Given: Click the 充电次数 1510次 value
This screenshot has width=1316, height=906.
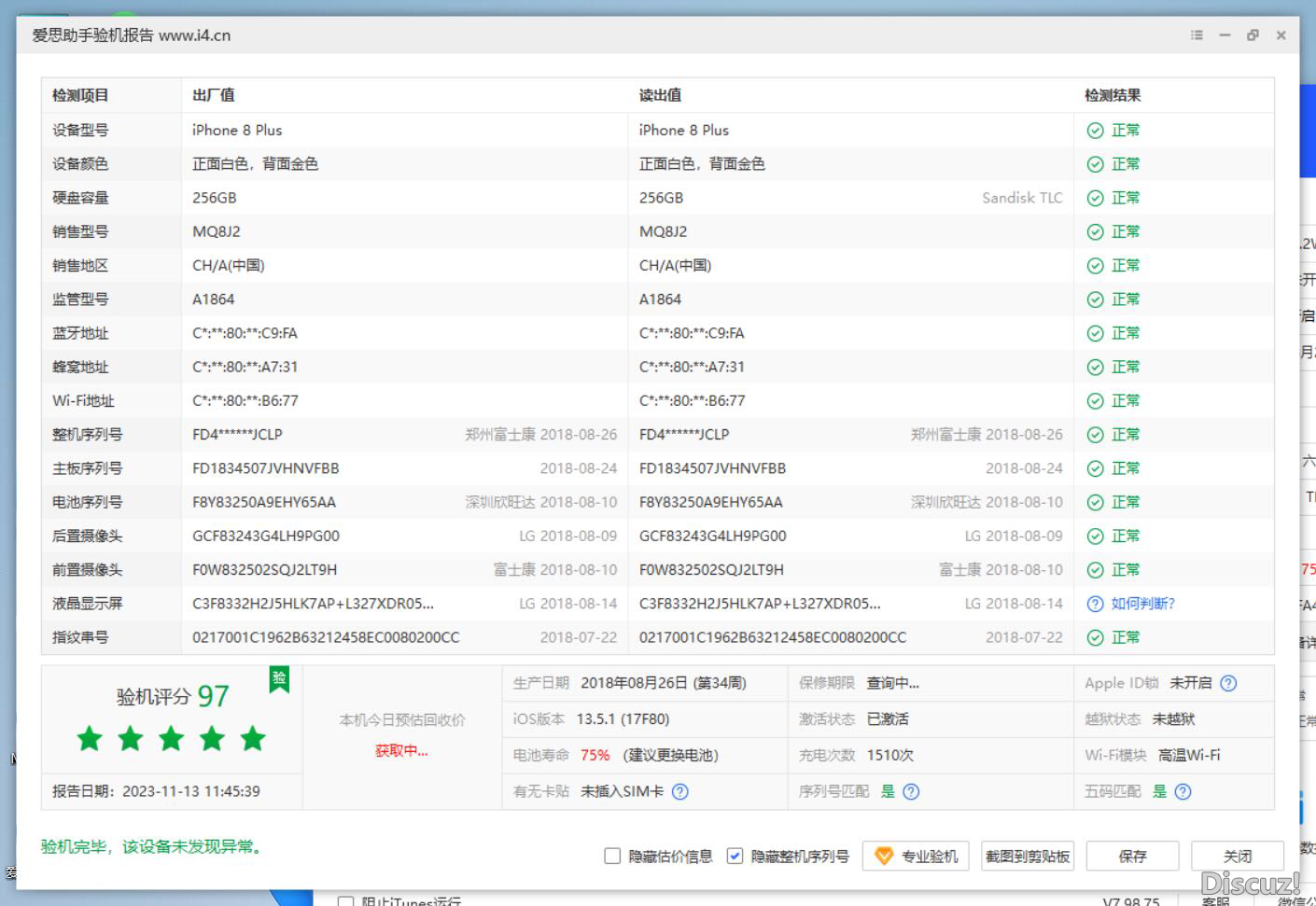Looking at the screenshot, I should 890,755.
